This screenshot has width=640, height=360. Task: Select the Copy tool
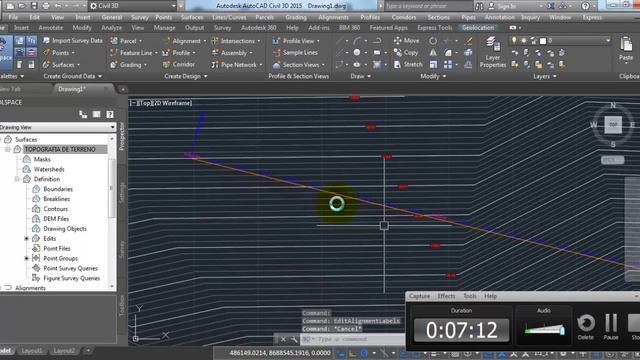pyautogui.click(x=406, y=52)
